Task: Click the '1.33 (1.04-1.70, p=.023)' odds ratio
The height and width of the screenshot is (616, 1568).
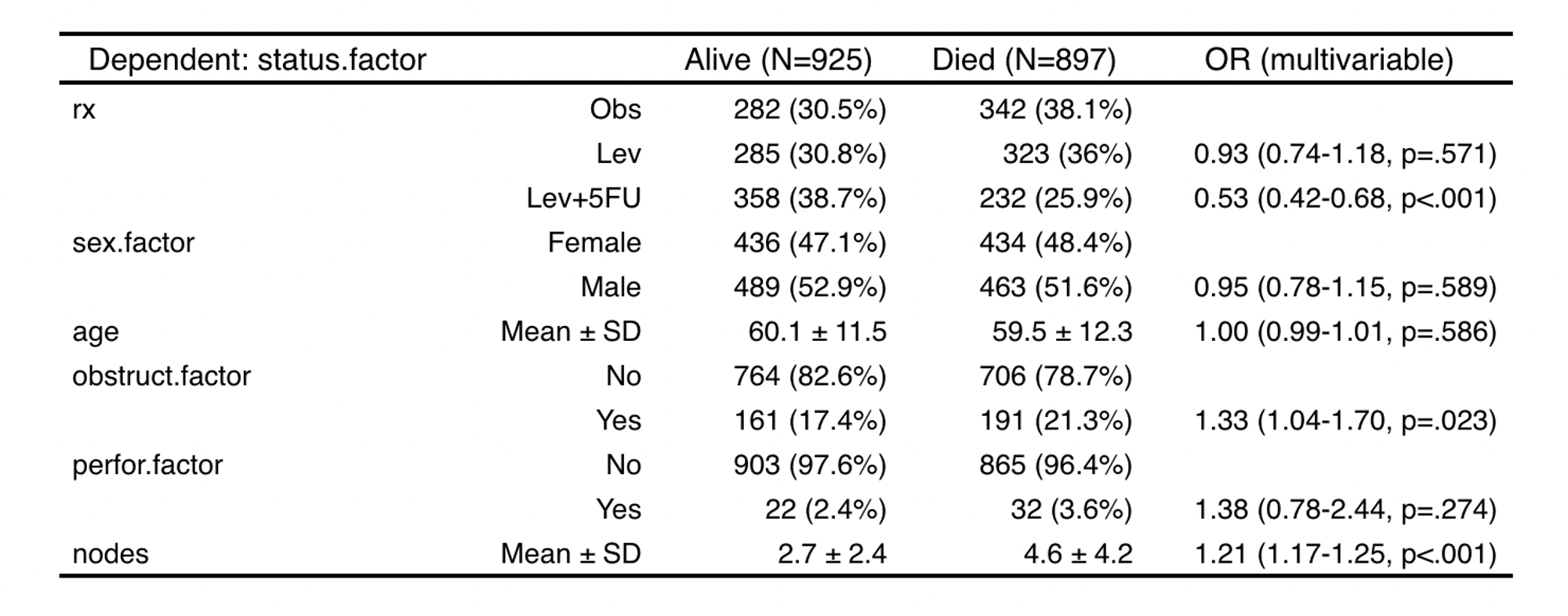Action: [x=1345, y=421]
